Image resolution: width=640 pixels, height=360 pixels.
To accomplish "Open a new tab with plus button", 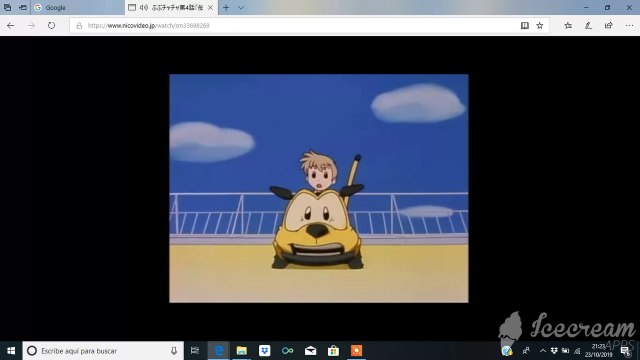I will pos(226,7).
